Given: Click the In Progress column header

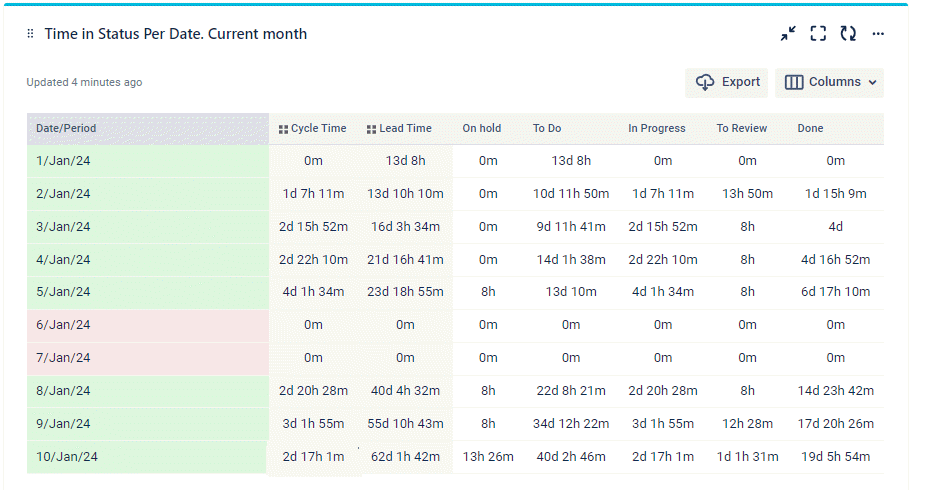Looking at the screenshot, I should (656, 128).
